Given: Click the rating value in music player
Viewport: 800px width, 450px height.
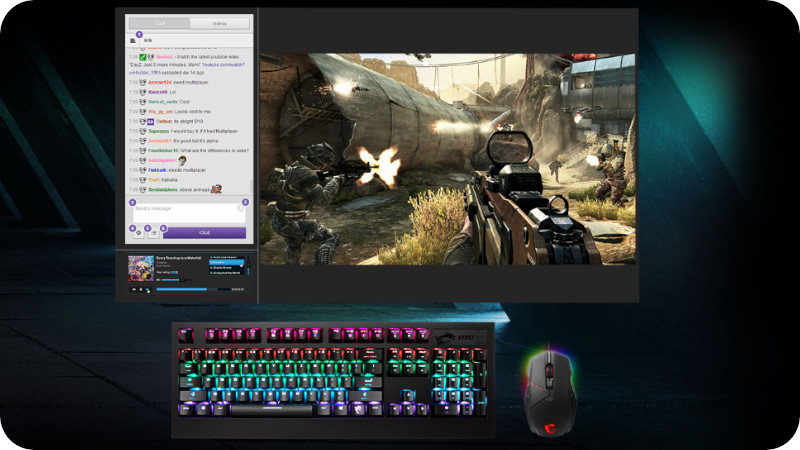Looking at the screenshot, I should click(x=174, y=272).
